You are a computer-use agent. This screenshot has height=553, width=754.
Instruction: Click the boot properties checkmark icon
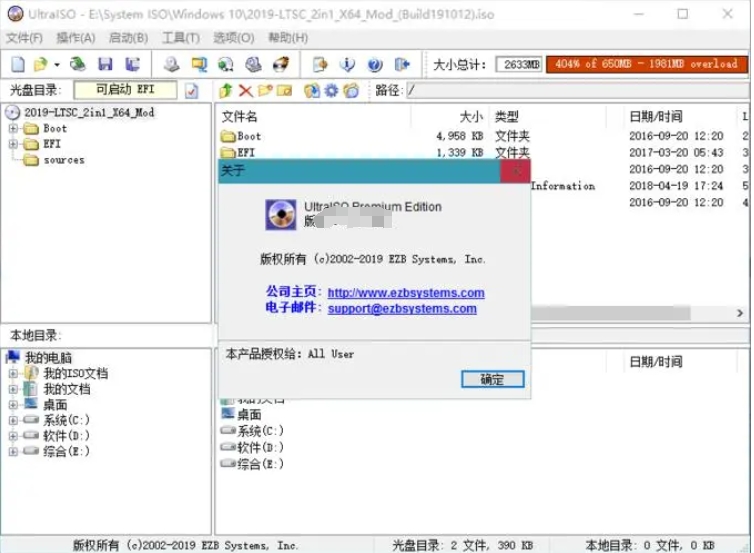pos(192,91)
